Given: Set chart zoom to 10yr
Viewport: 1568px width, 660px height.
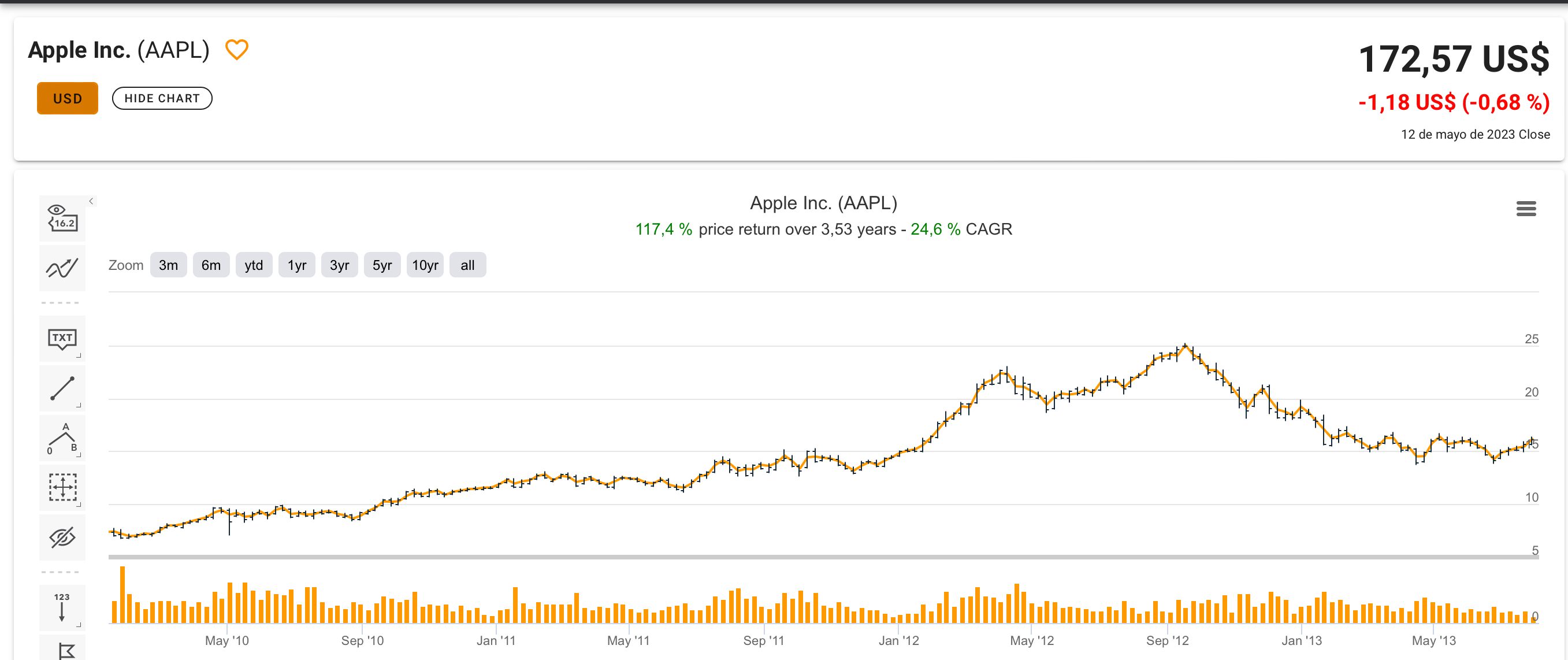Looking at the screenshot, I should (425, 265).
